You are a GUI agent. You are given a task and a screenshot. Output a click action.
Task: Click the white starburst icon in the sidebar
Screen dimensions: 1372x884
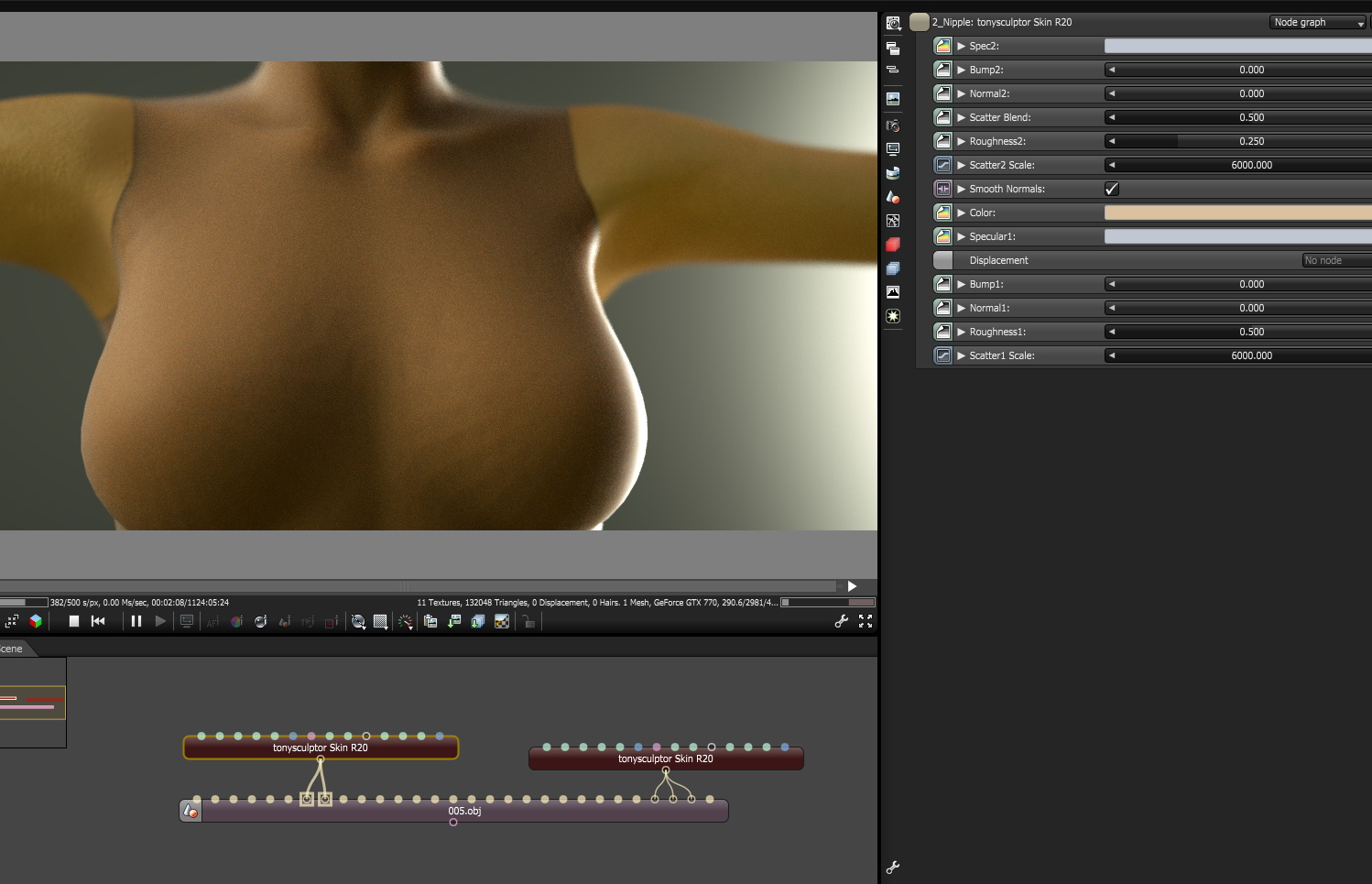click(x=893, y=316)
